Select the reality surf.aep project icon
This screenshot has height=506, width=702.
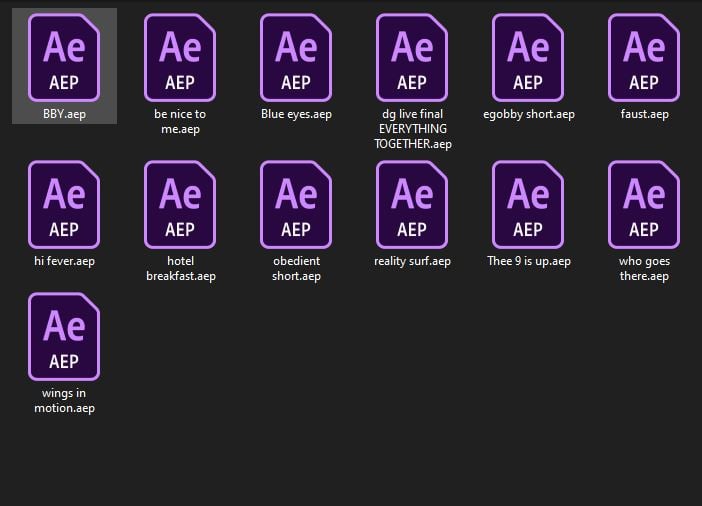tap(412, 205)
